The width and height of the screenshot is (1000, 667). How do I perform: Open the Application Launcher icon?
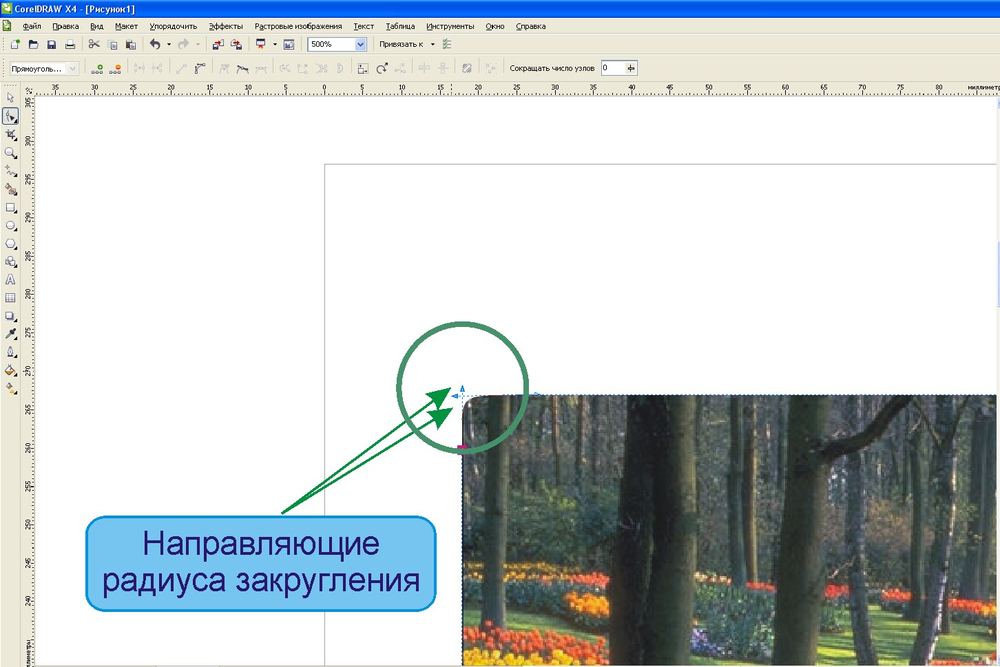(261, 44)
